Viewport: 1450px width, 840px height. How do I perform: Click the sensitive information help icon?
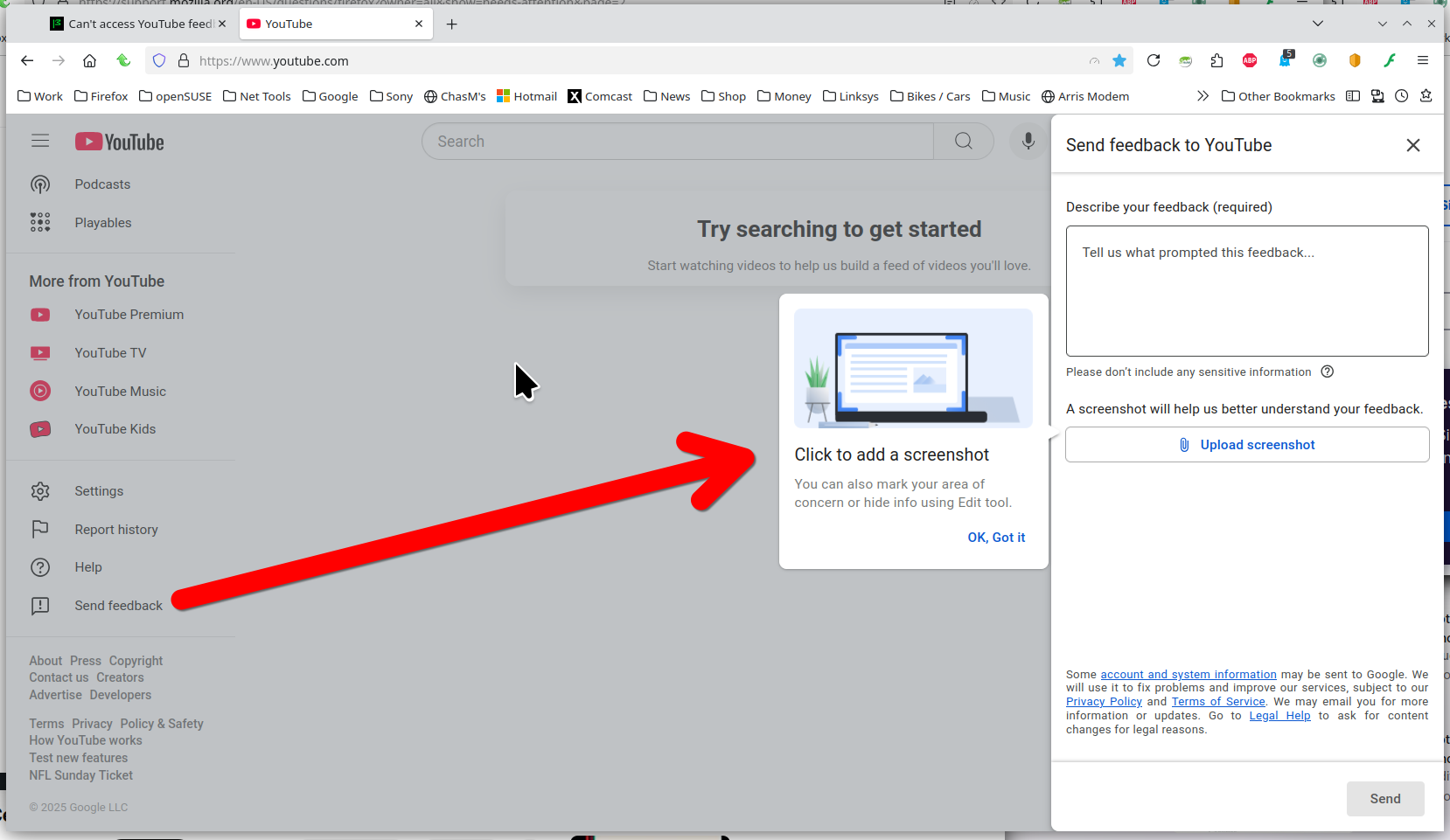click(1328, 371)
